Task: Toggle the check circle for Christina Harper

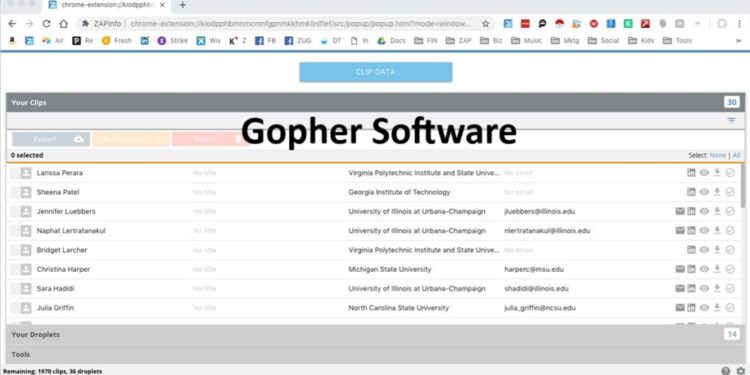Action: (730, 269)
